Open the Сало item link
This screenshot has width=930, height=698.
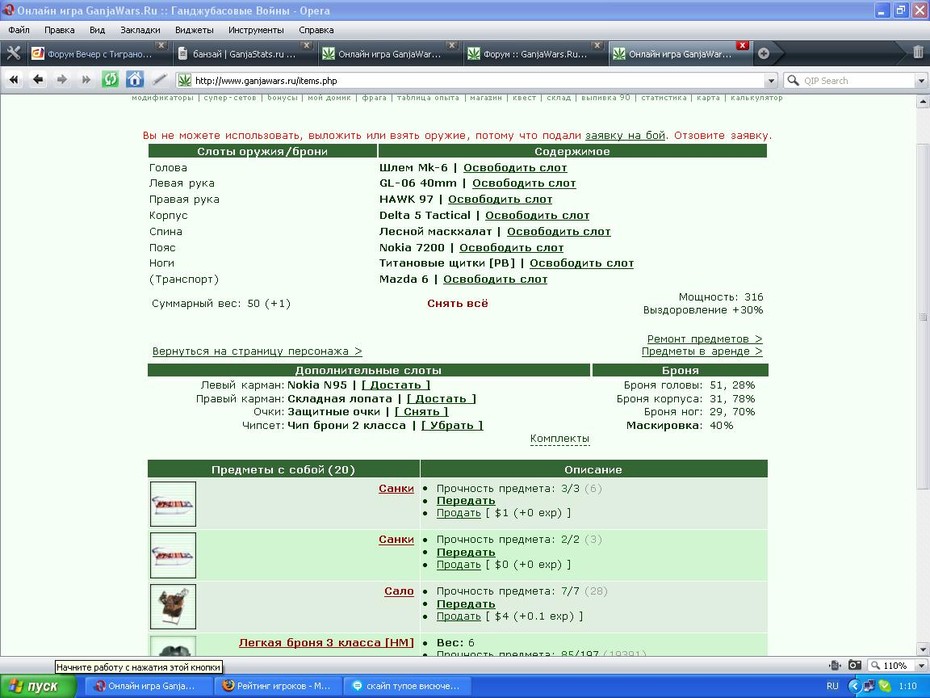pos(399,591)
